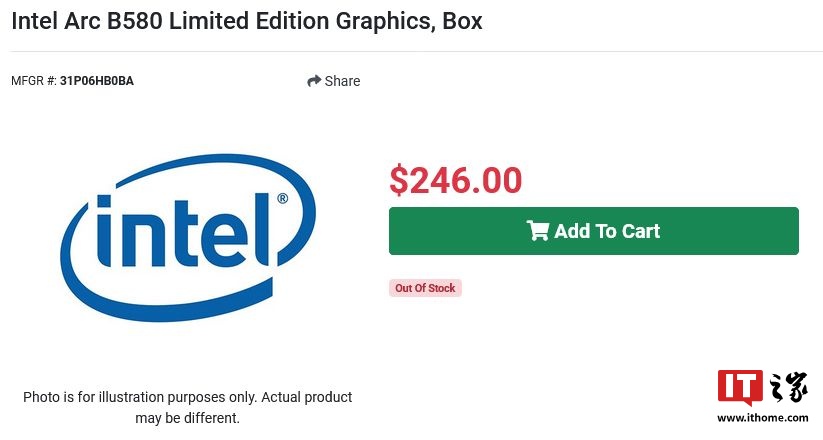Click the Intel Arc B580 product title

[x=247, y=21]
